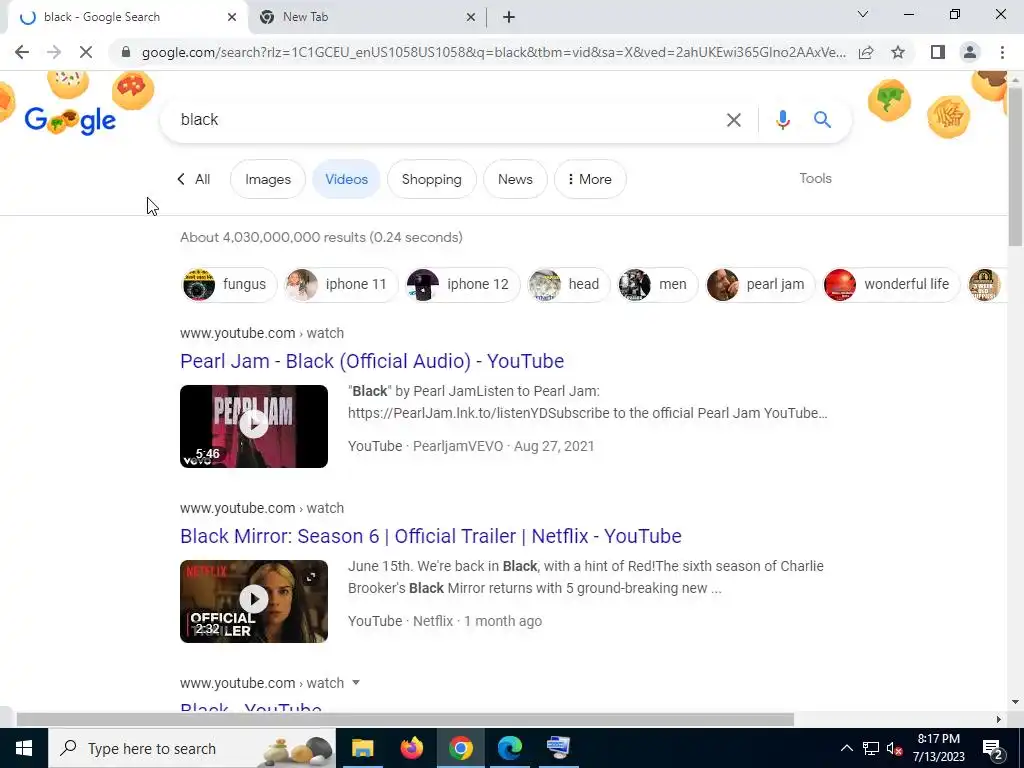Launch Microsoft Edge from the taskbar
The height and width of the screenshot is (768, 1024).
pyautogui.click(x=509, y=748)
